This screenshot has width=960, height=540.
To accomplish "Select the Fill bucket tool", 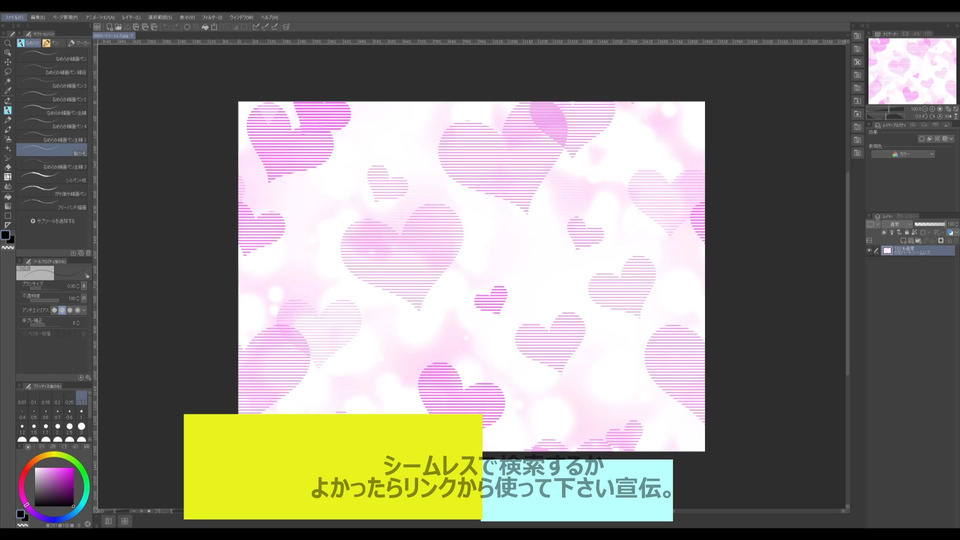I will tap(7, 197).
